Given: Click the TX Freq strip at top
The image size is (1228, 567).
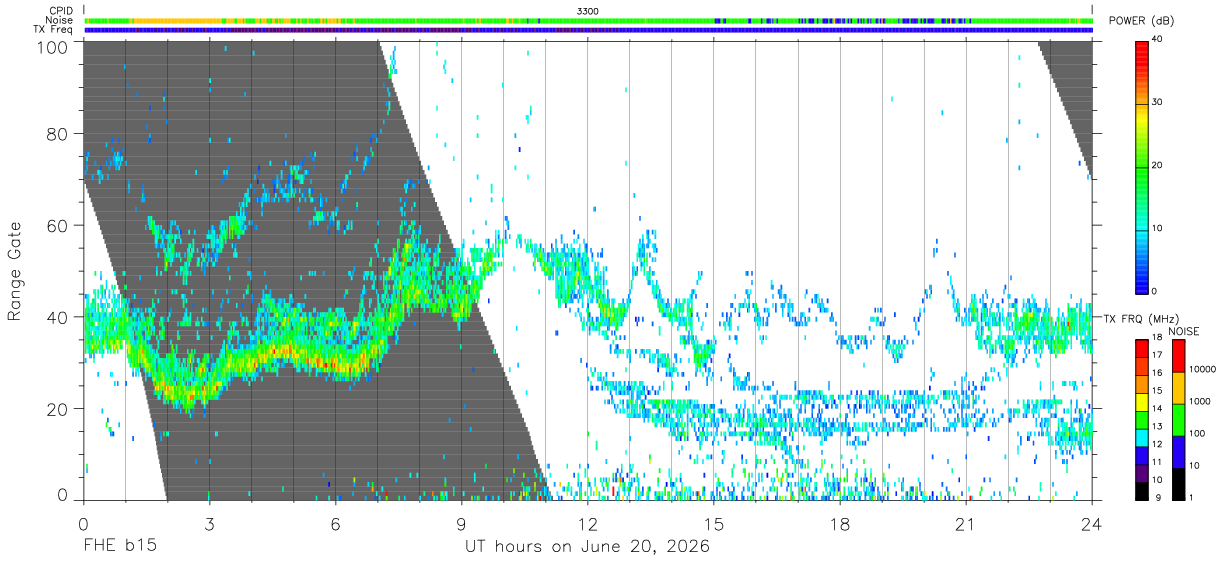Looking at the screenshot, I should click(x=588, y=30).
